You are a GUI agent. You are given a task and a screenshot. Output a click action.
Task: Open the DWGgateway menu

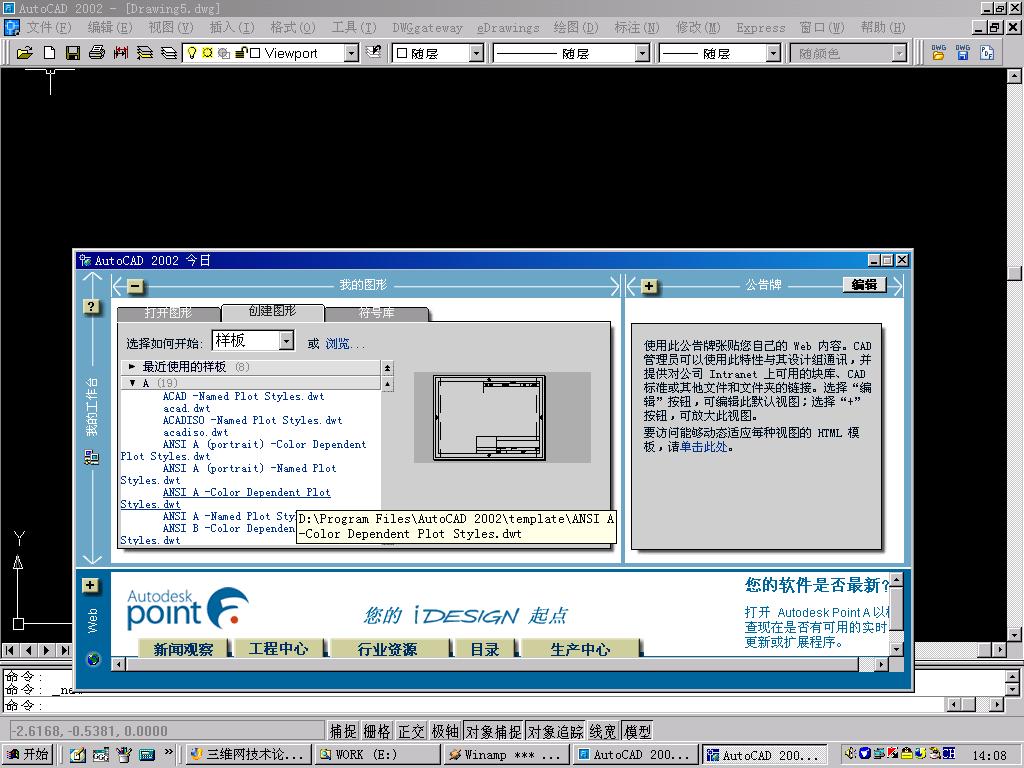tap(427, 27)
